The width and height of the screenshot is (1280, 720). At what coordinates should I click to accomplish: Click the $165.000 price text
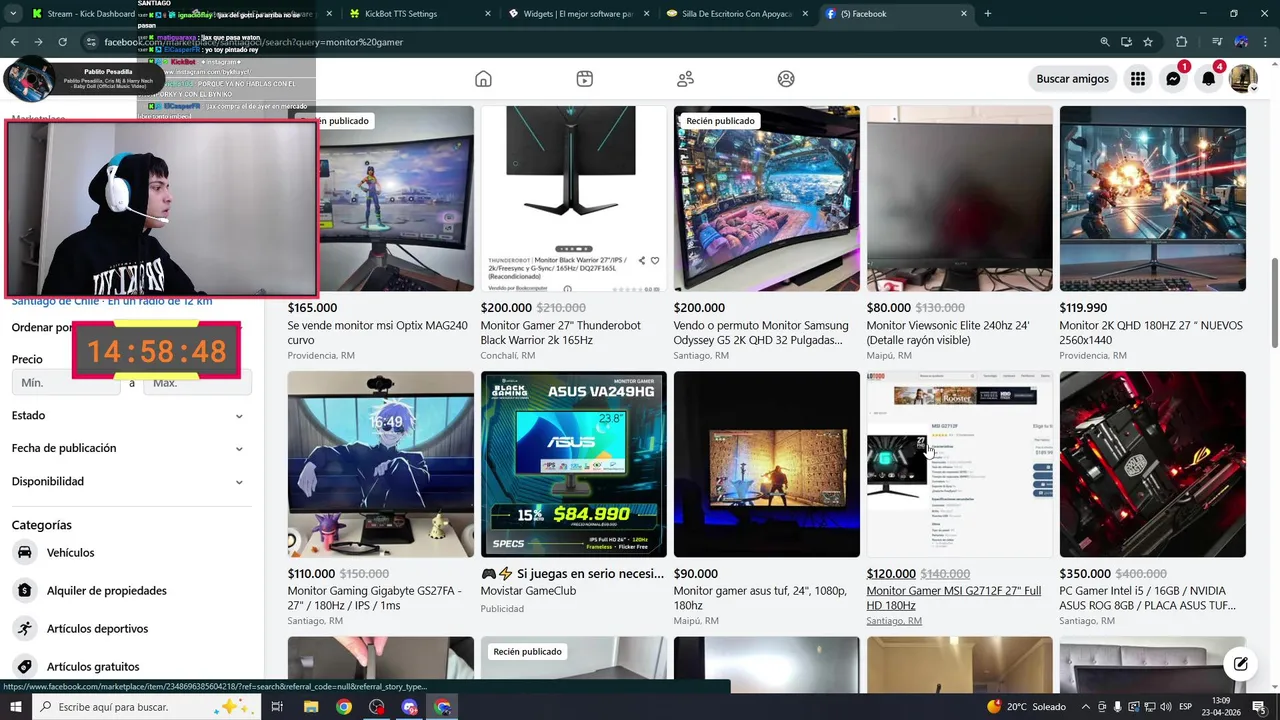[312, 308]
